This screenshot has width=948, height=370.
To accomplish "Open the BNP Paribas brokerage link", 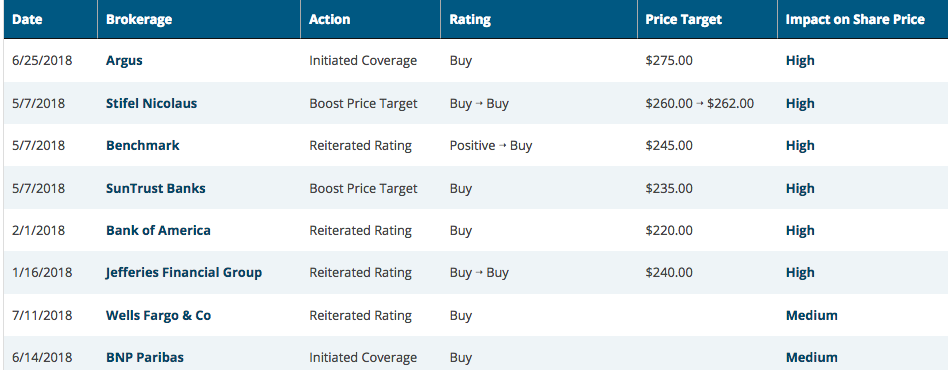I will click(144, 357).
